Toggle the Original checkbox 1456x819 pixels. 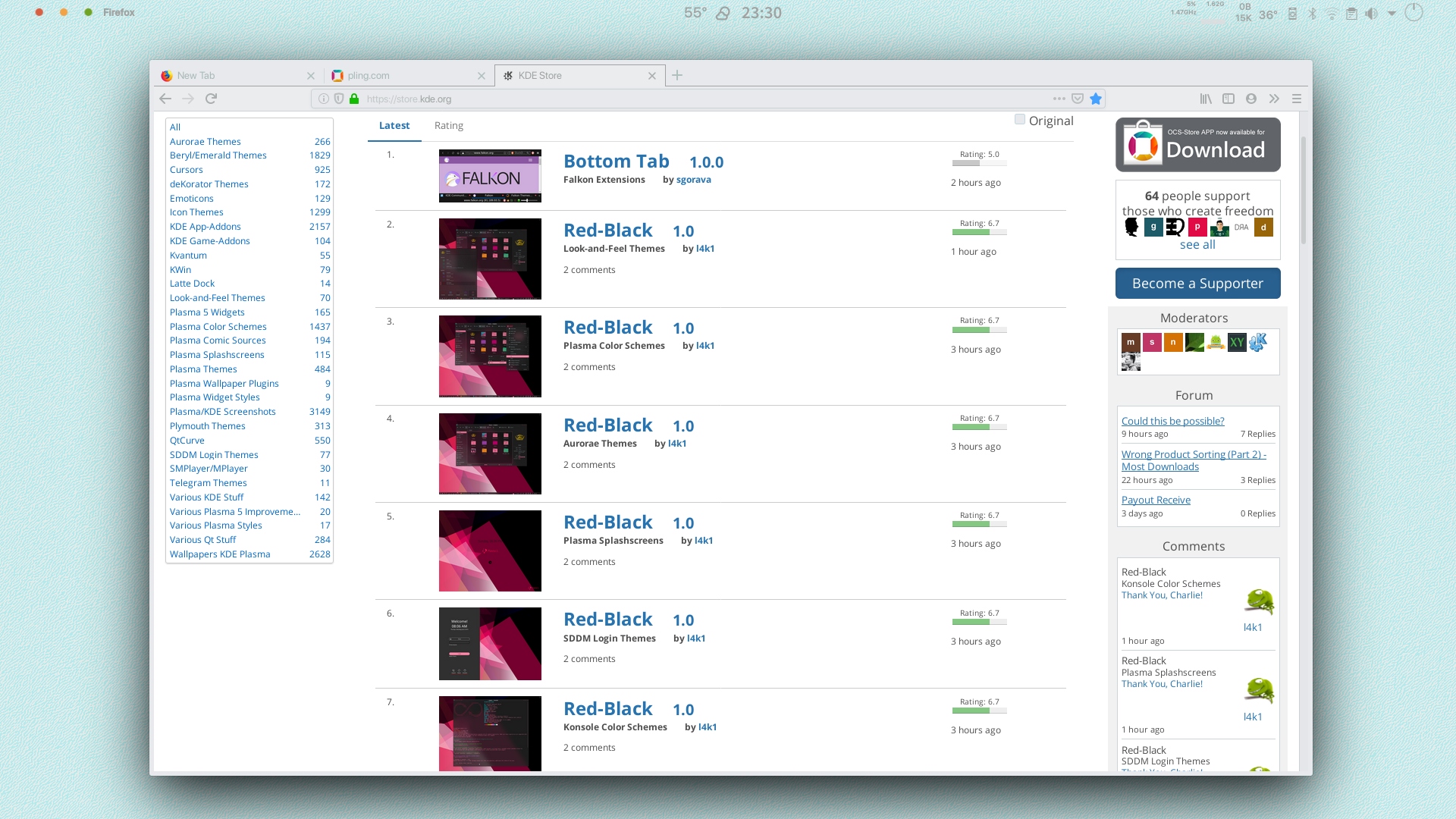[1020, 119]
